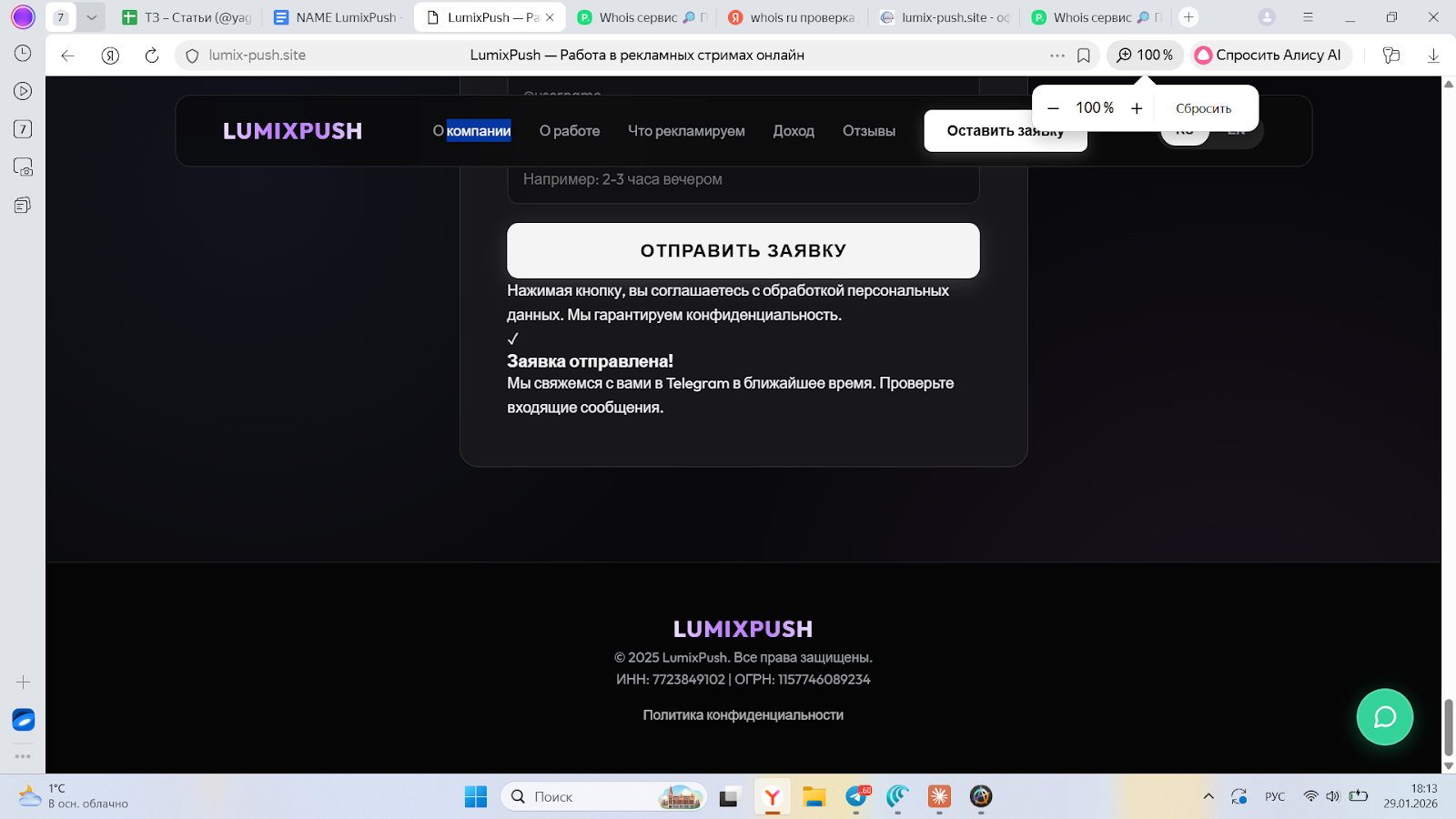The height and width of the screenshot is (819, 1456).
Task: Go back with the left arrow icon
Action: point(67,56)
